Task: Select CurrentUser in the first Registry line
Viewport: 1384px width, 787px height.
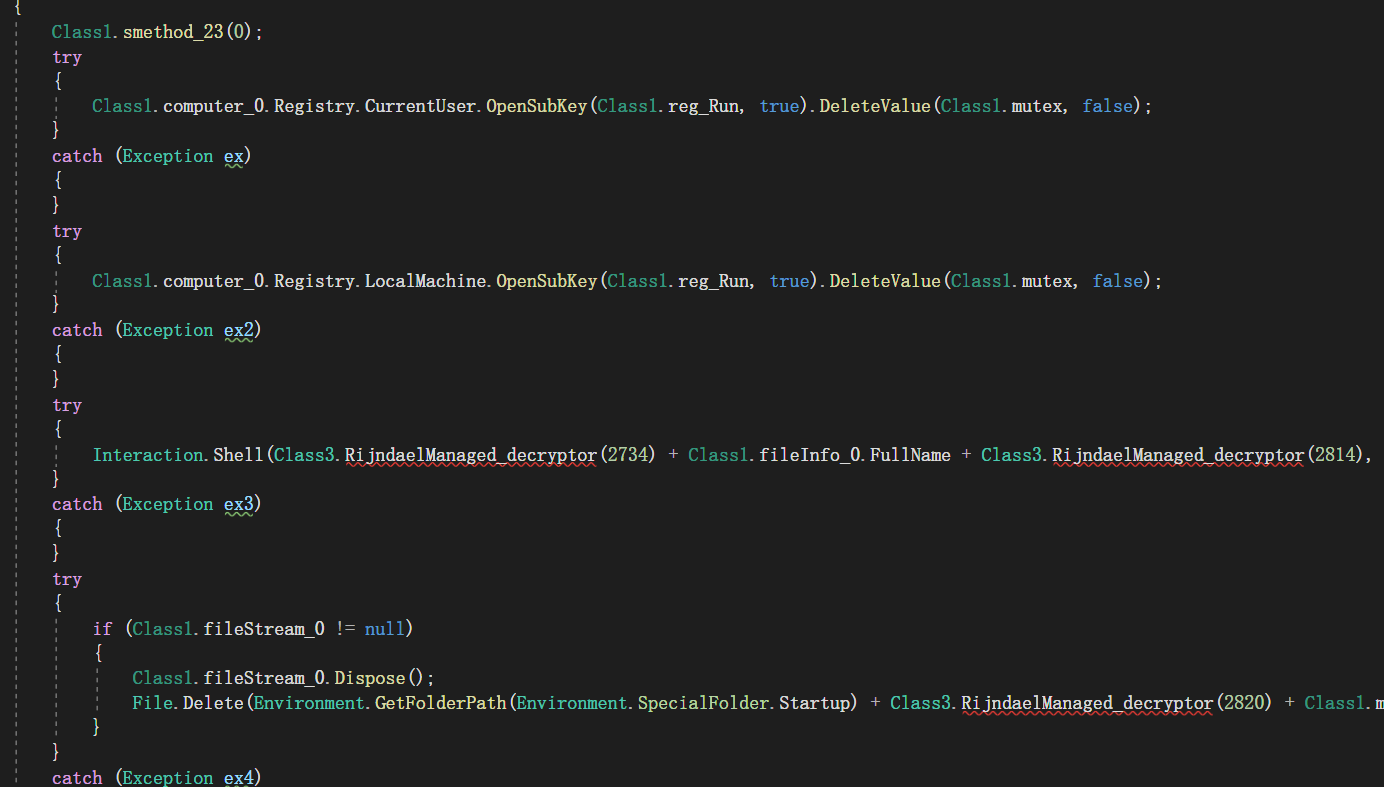Action: click(x=420, y=105)
